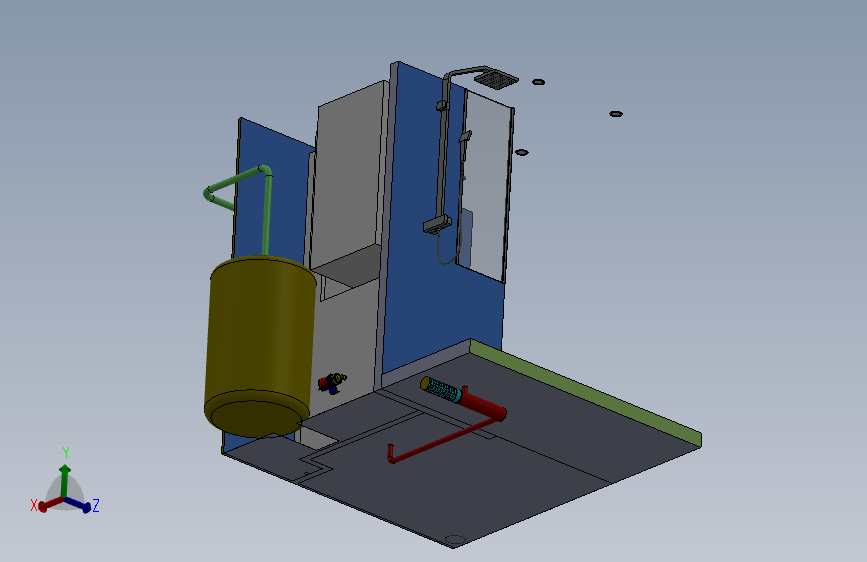Select the yellow cylindrical water tank
The height and width of the screenshot is (562, 867).
tap(259, 346)
